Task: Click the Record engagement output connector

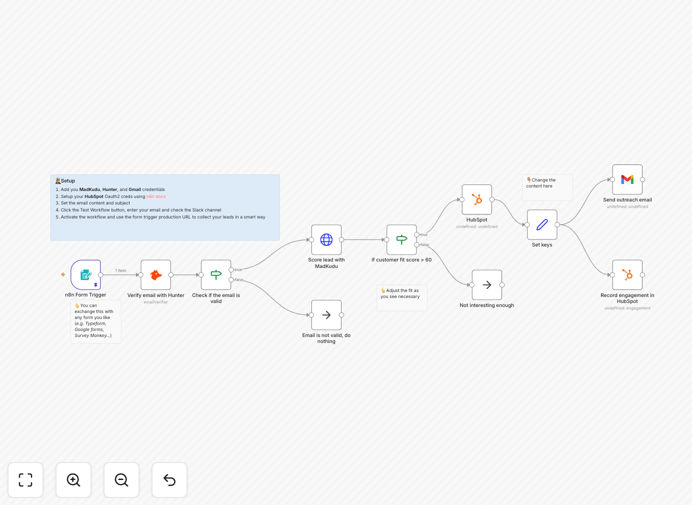Action: (x=643, y=275)
